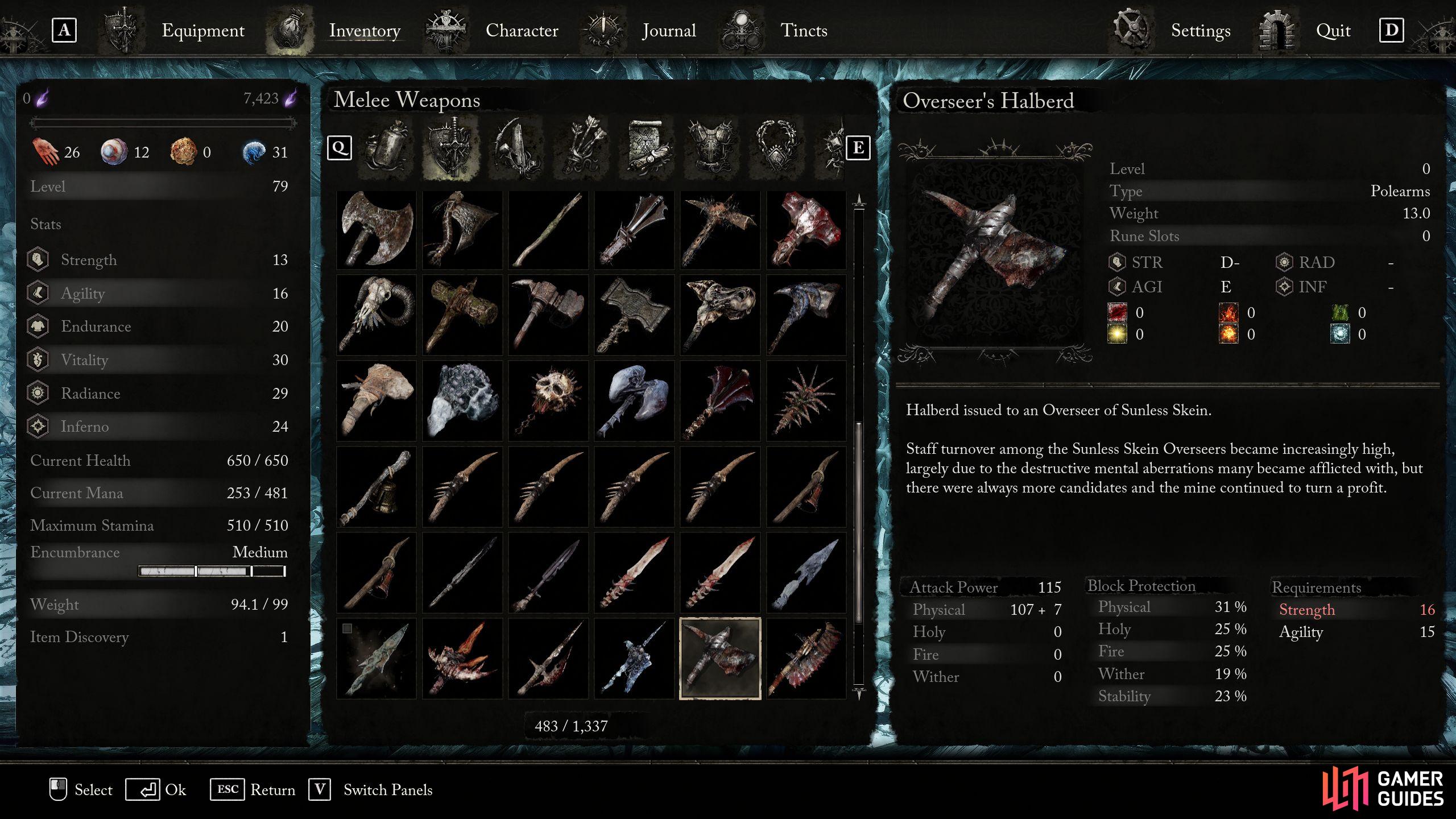Select the arrows ammunition category icon

click(582, 147)
